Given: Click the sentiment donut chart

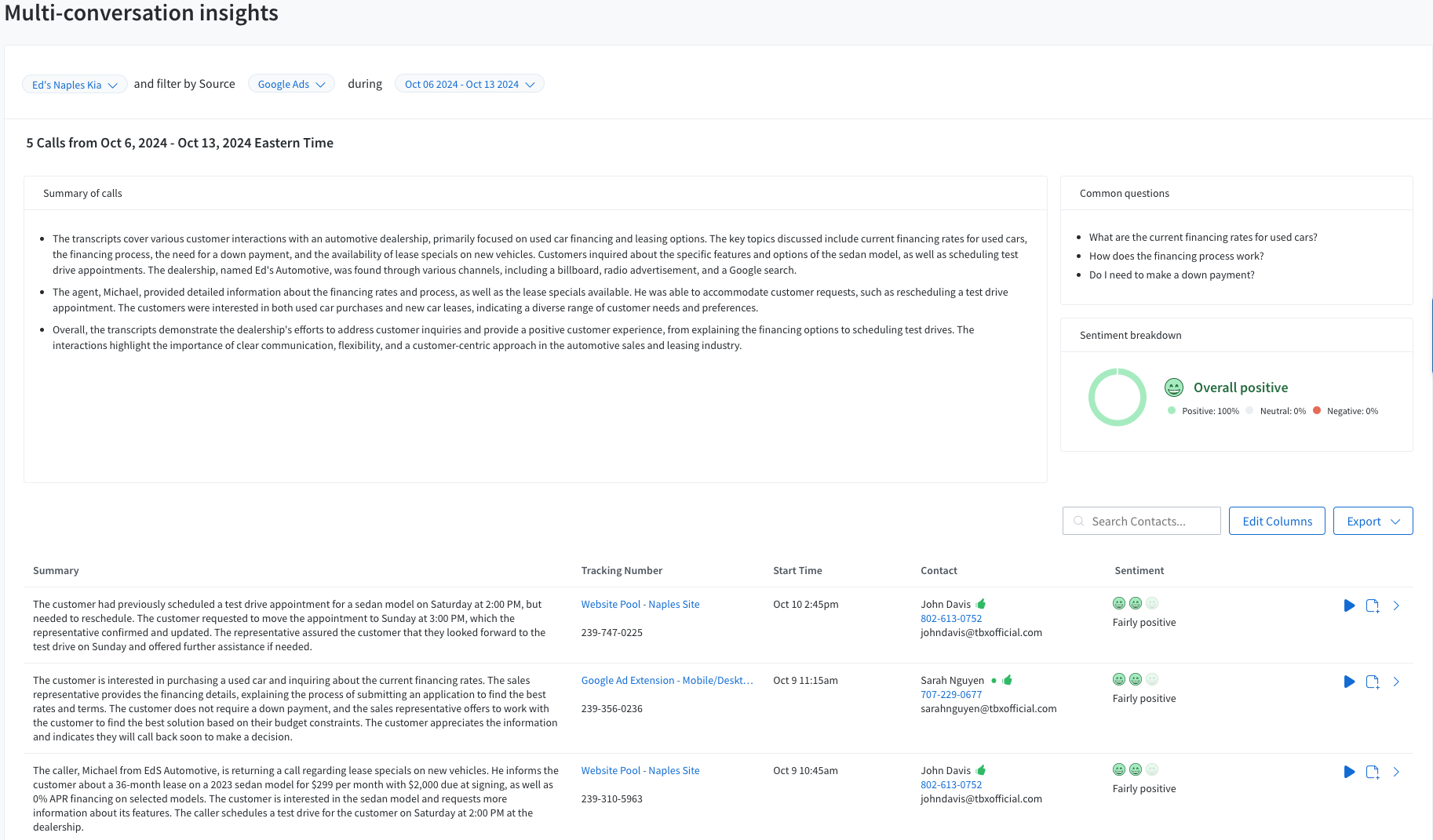Looking at the screenshot, I should coord(1117,397).
